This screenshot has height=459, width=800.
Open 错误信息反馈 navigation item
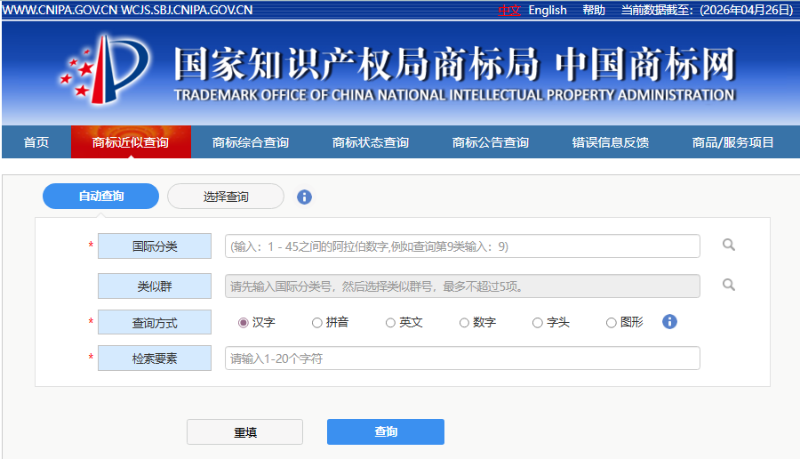point(610,142)
